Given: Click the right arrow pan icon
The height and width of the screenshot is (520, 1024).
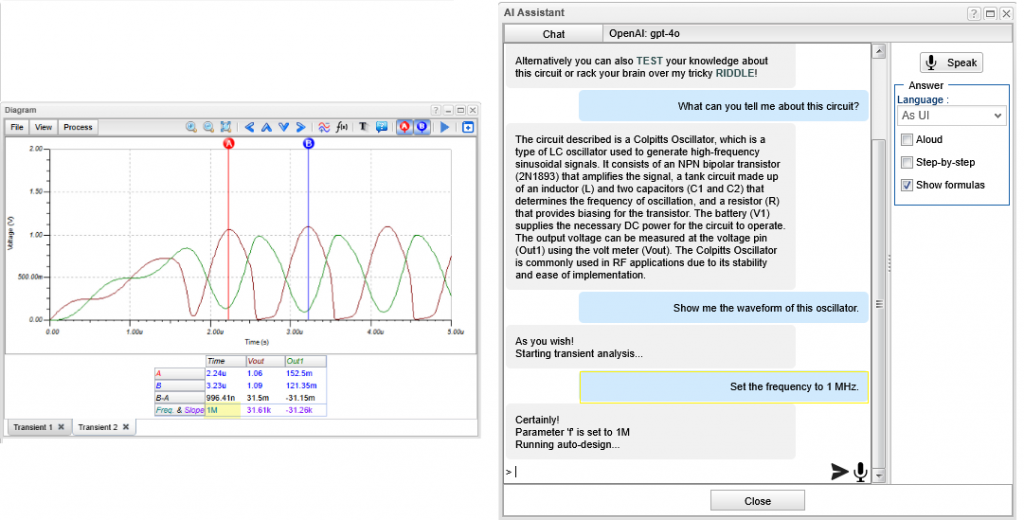Looking at the screenshot, I should pyautogui.click(x=300, y=127).
